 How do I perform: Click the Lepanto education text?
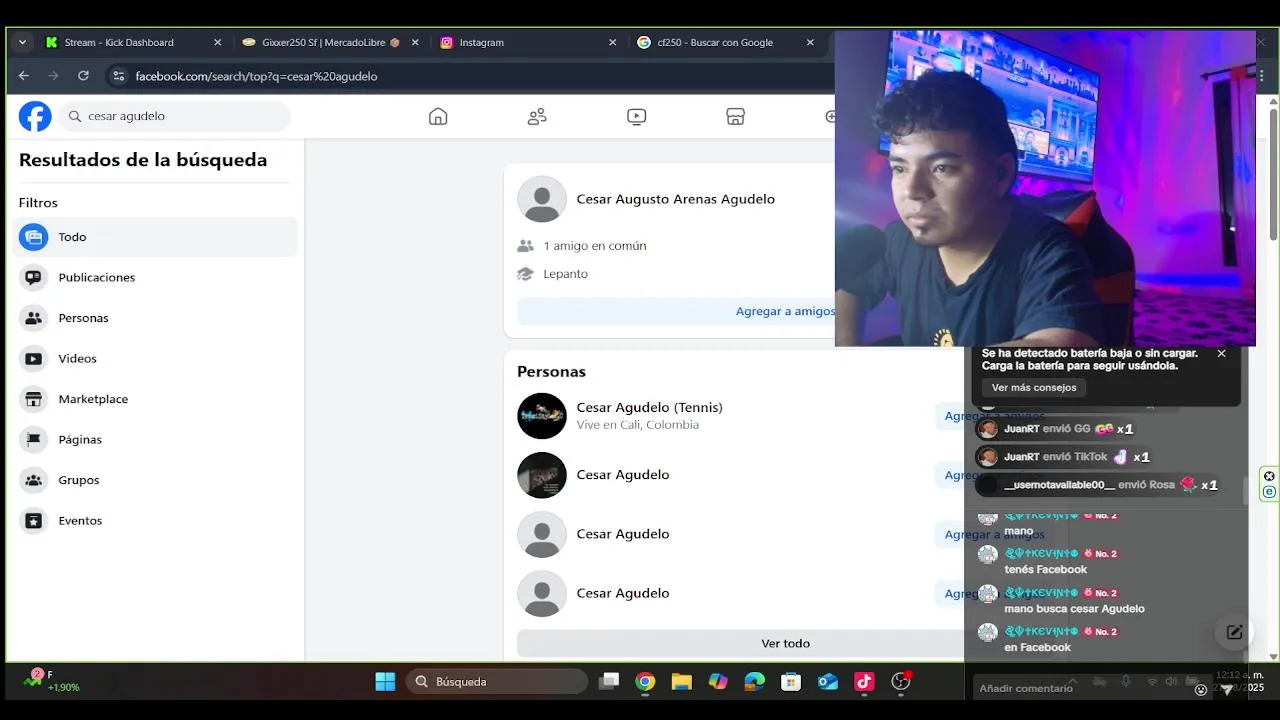(x=565, y=274)
